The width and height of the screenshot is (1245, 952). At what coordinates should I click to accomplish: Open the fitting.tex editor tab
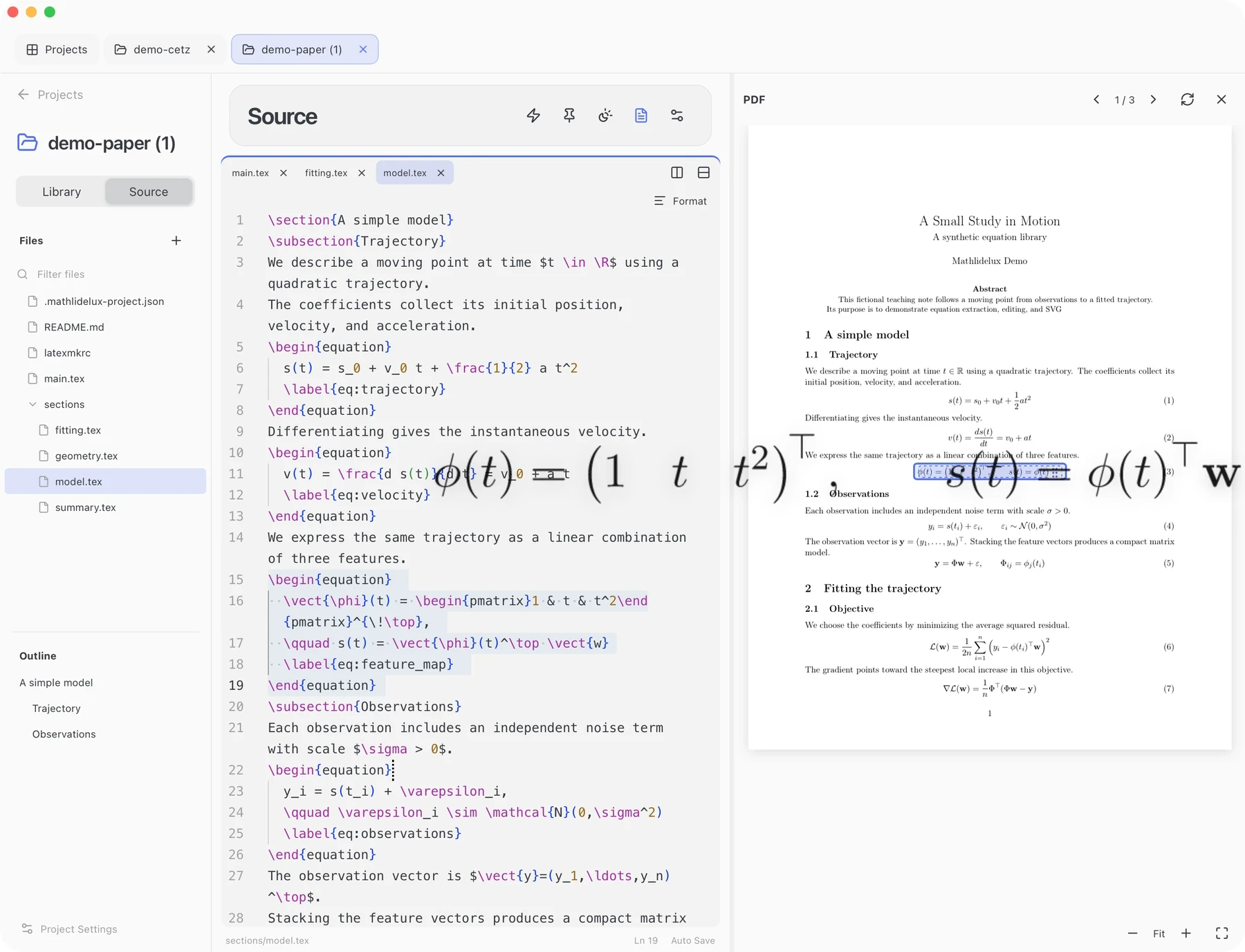click(x=326, y=173)
